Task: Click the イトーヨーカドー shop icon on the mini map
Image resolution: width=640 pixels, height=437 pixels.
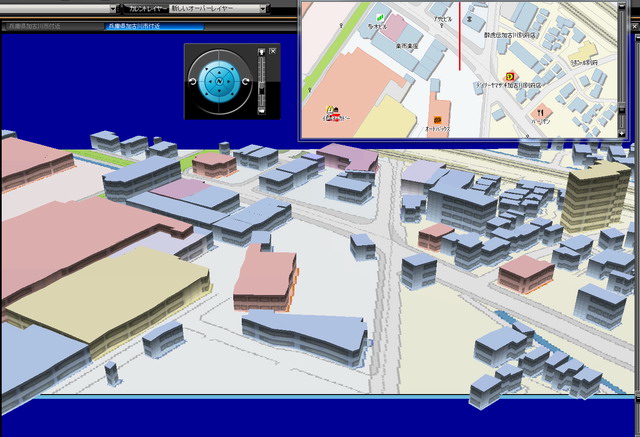Action: [x=331, y=110]
